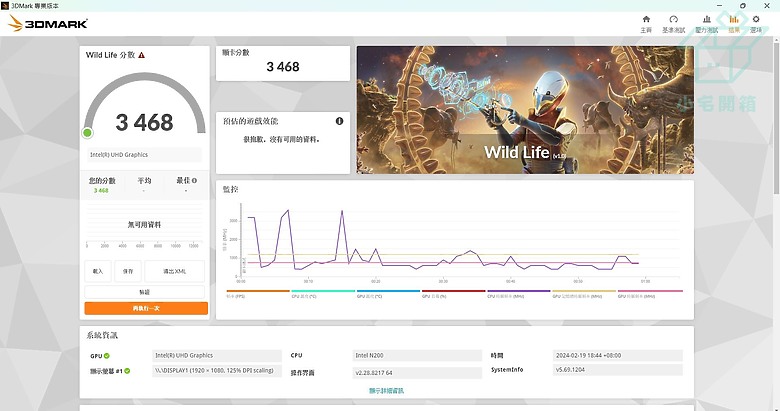Toggle the blue GPU temperature (°C) legend
The image size is (780, 411).
388,294
